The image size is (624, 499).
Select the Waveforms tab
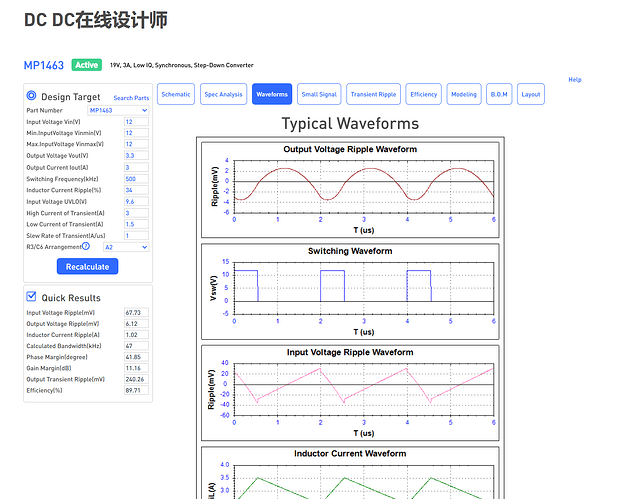(272, 94)
